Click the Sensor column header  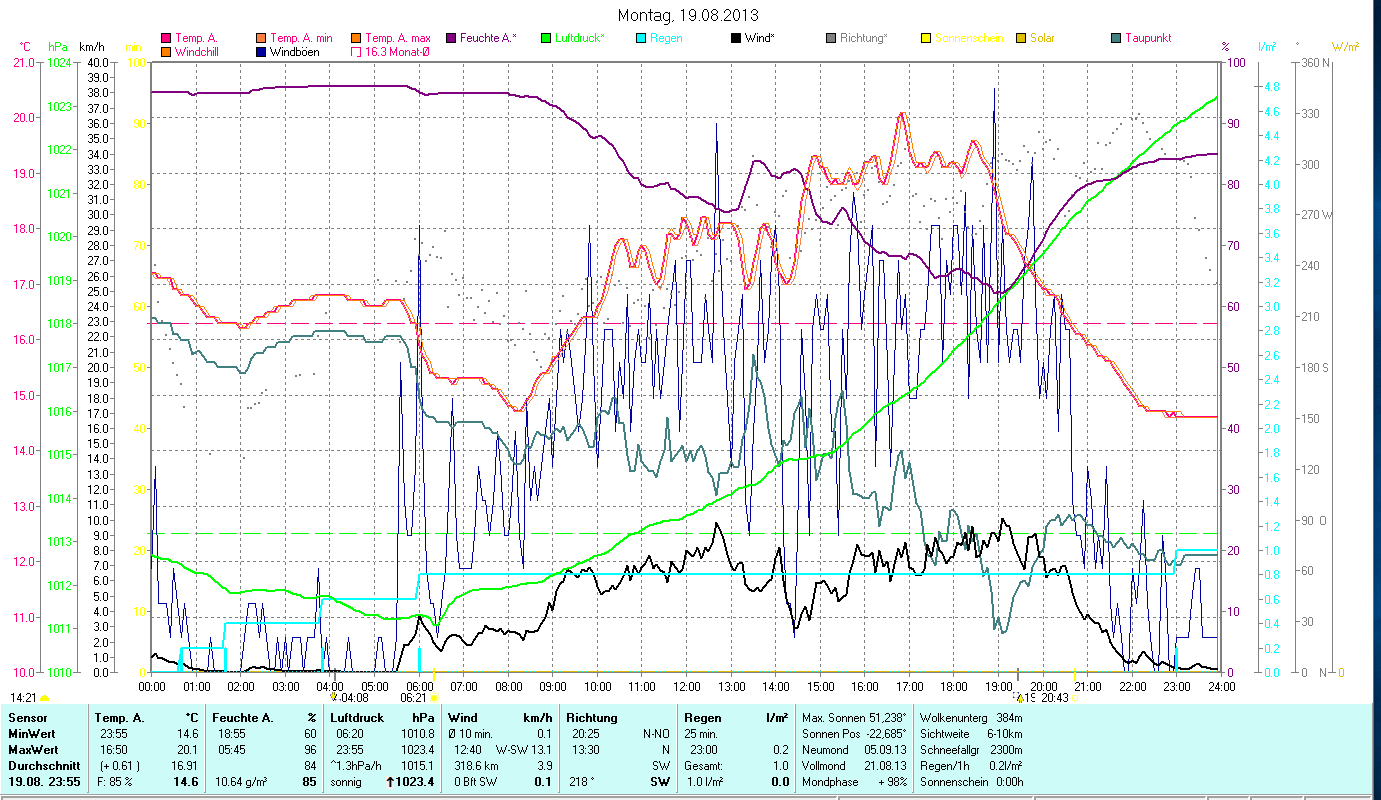coord(27,718)
